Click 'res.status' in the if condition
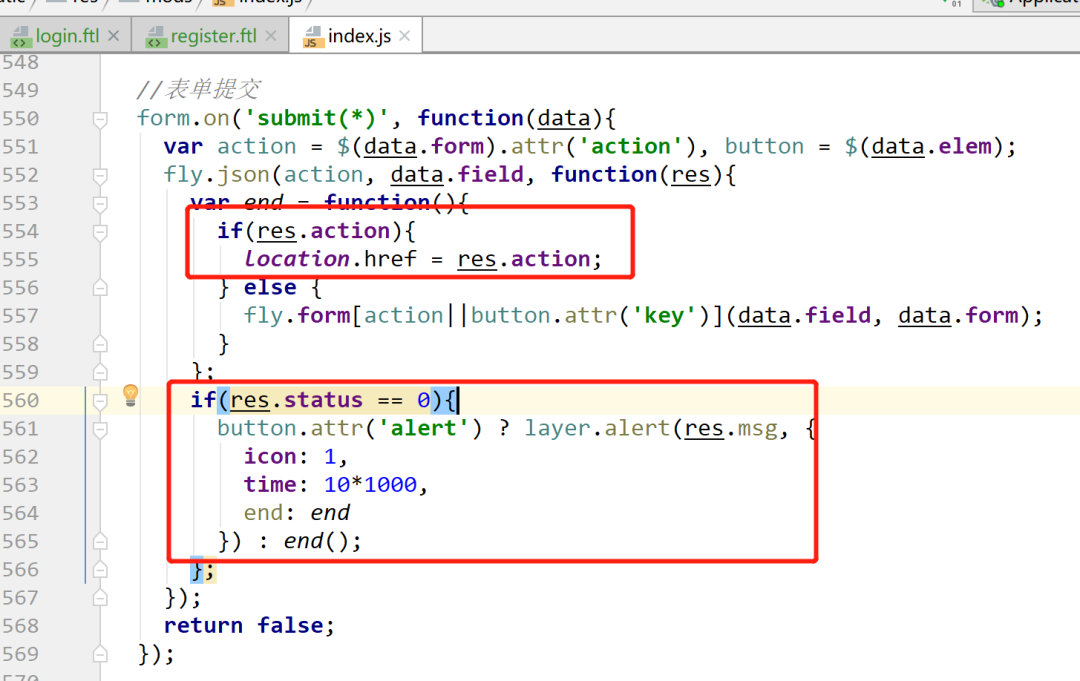 (x=297, y=400)
